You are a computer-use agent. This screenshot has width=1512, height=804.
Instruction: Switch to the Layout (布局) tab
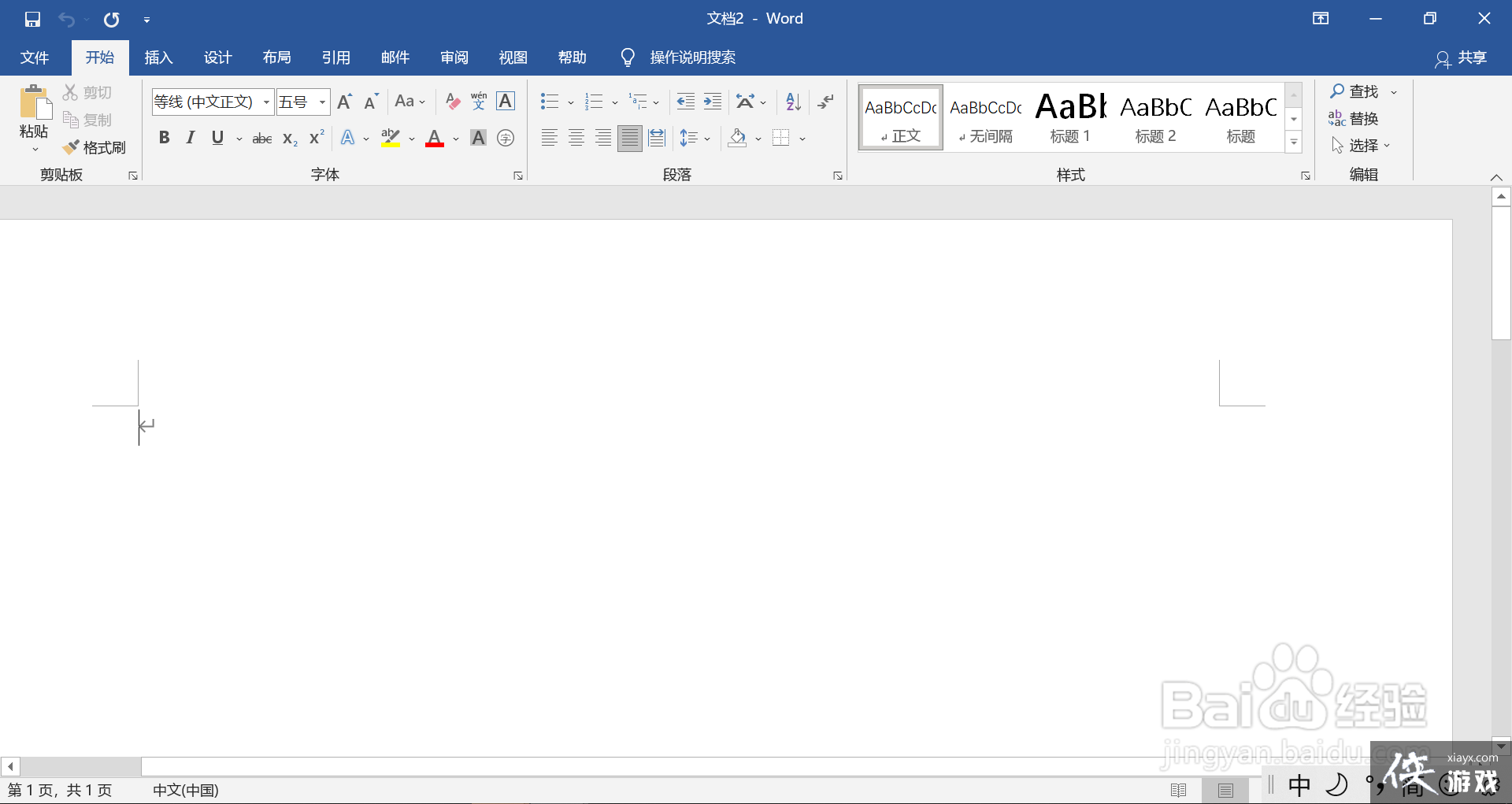pos(276,57)
